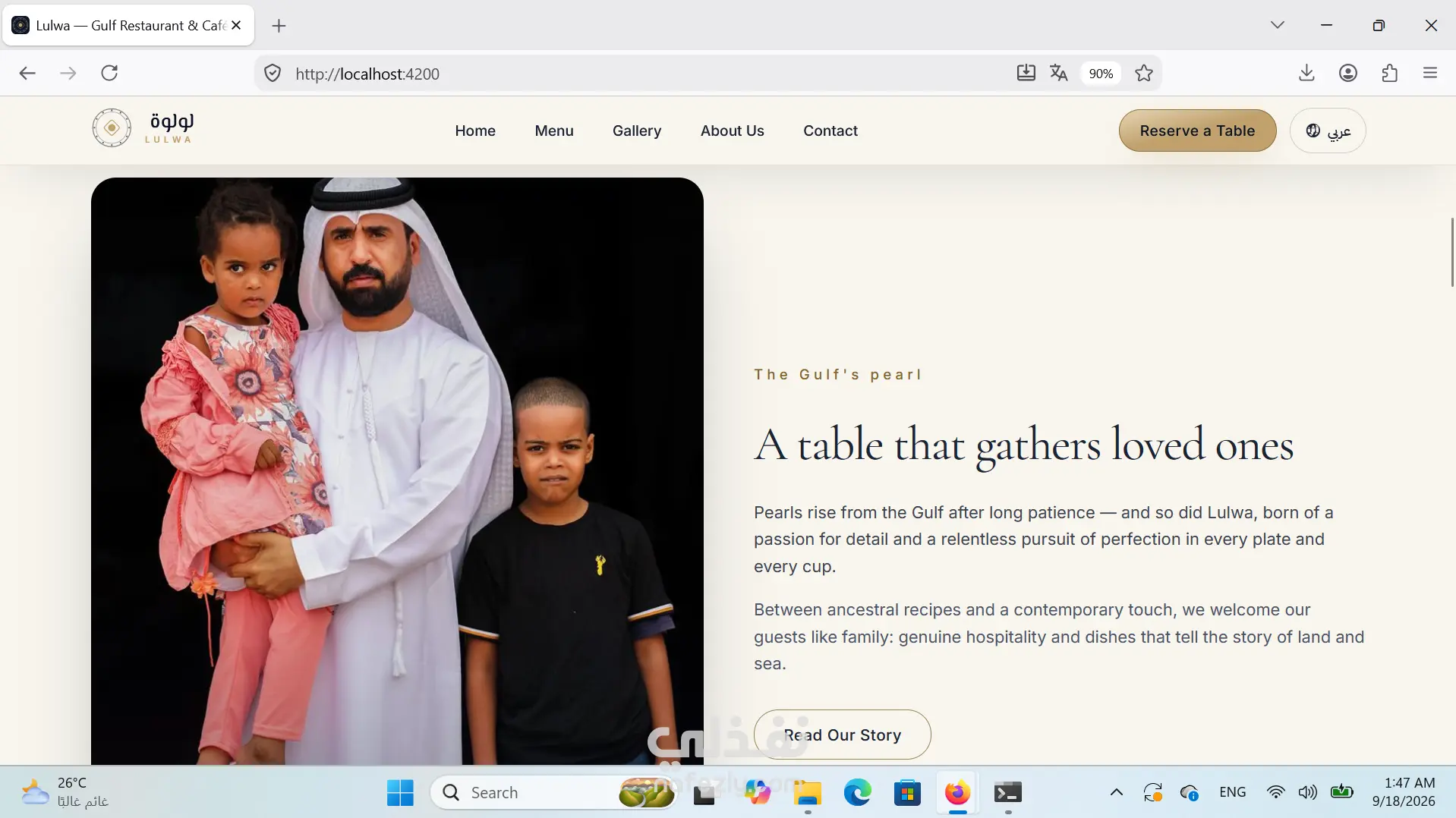
Task: Open the Firefox hamburger application menu
Action: [1430, 73]
